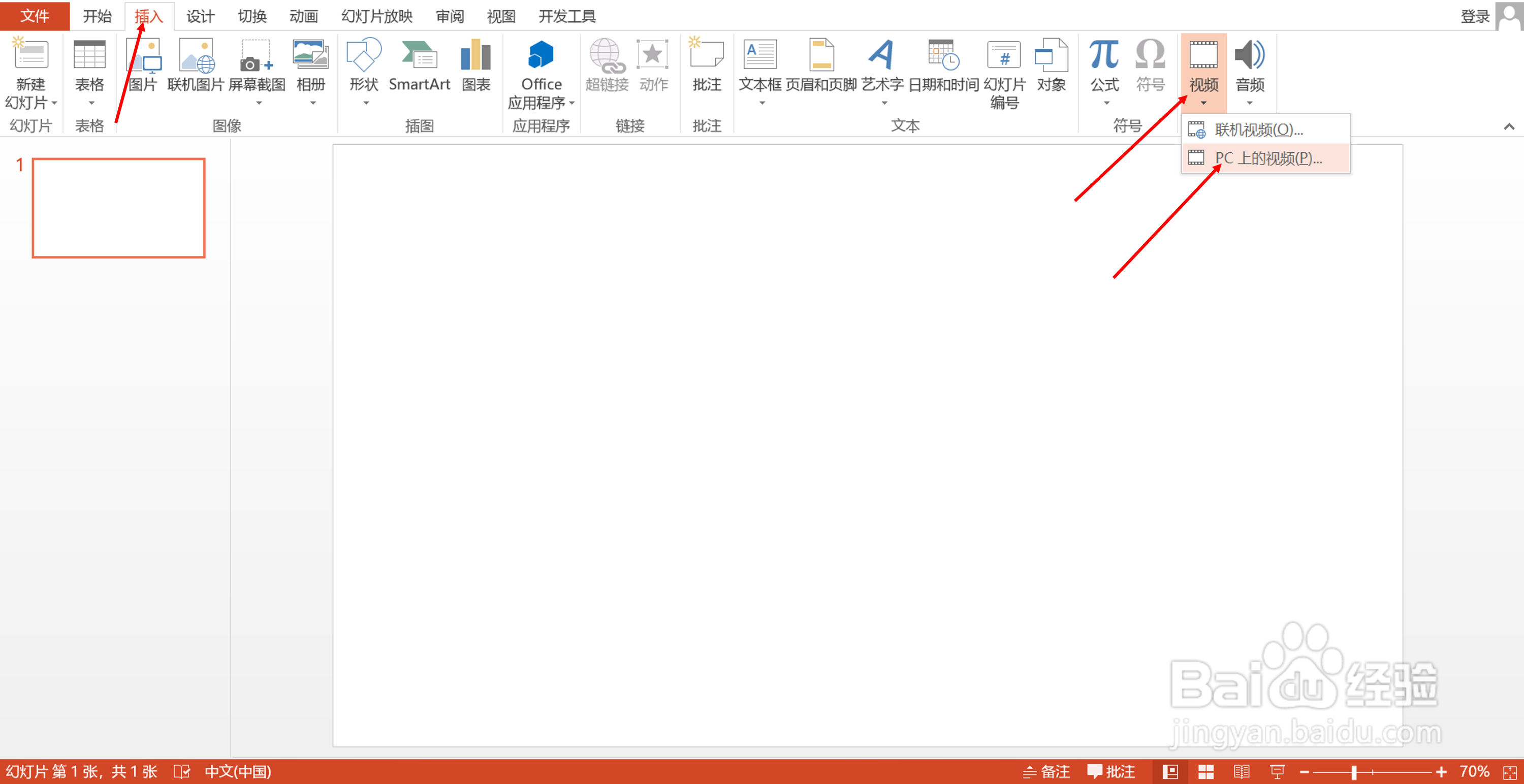Screen dimensions: 1524x784
Task: Switch to the Developer (开发工具) tab
Action: (x=567, y=16)
